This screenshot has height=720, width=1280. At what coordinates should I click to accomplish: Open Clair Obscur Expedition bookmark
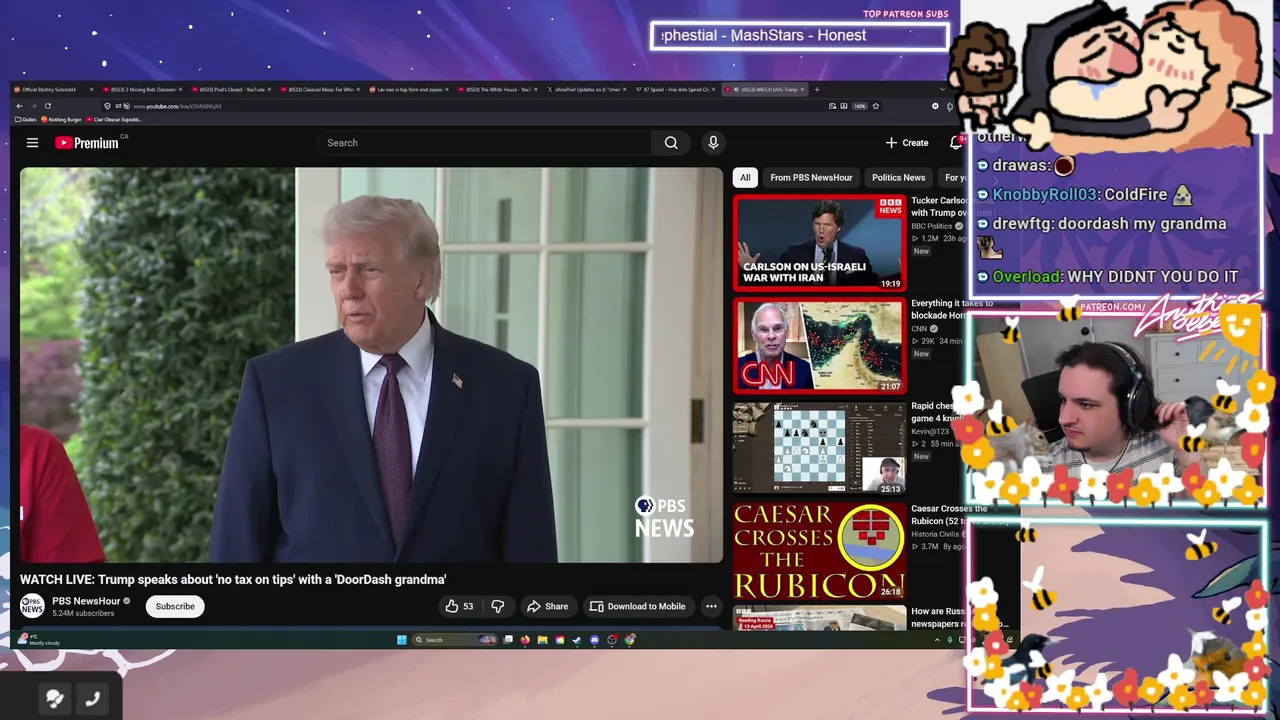tap(114, 119)
